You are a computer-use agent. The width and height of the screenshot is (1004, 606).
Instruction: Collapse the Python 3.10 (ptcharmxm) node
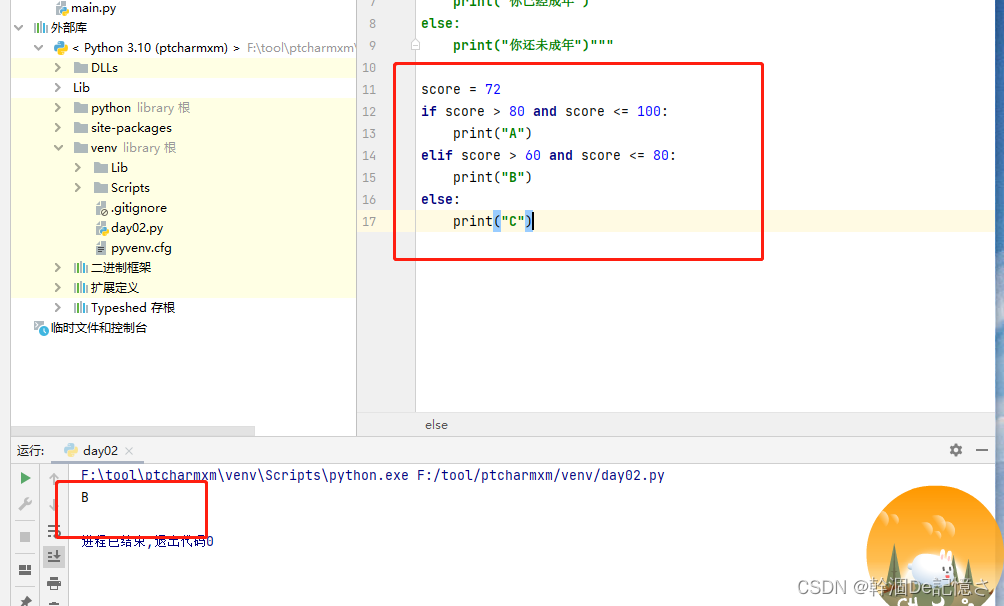39,47
